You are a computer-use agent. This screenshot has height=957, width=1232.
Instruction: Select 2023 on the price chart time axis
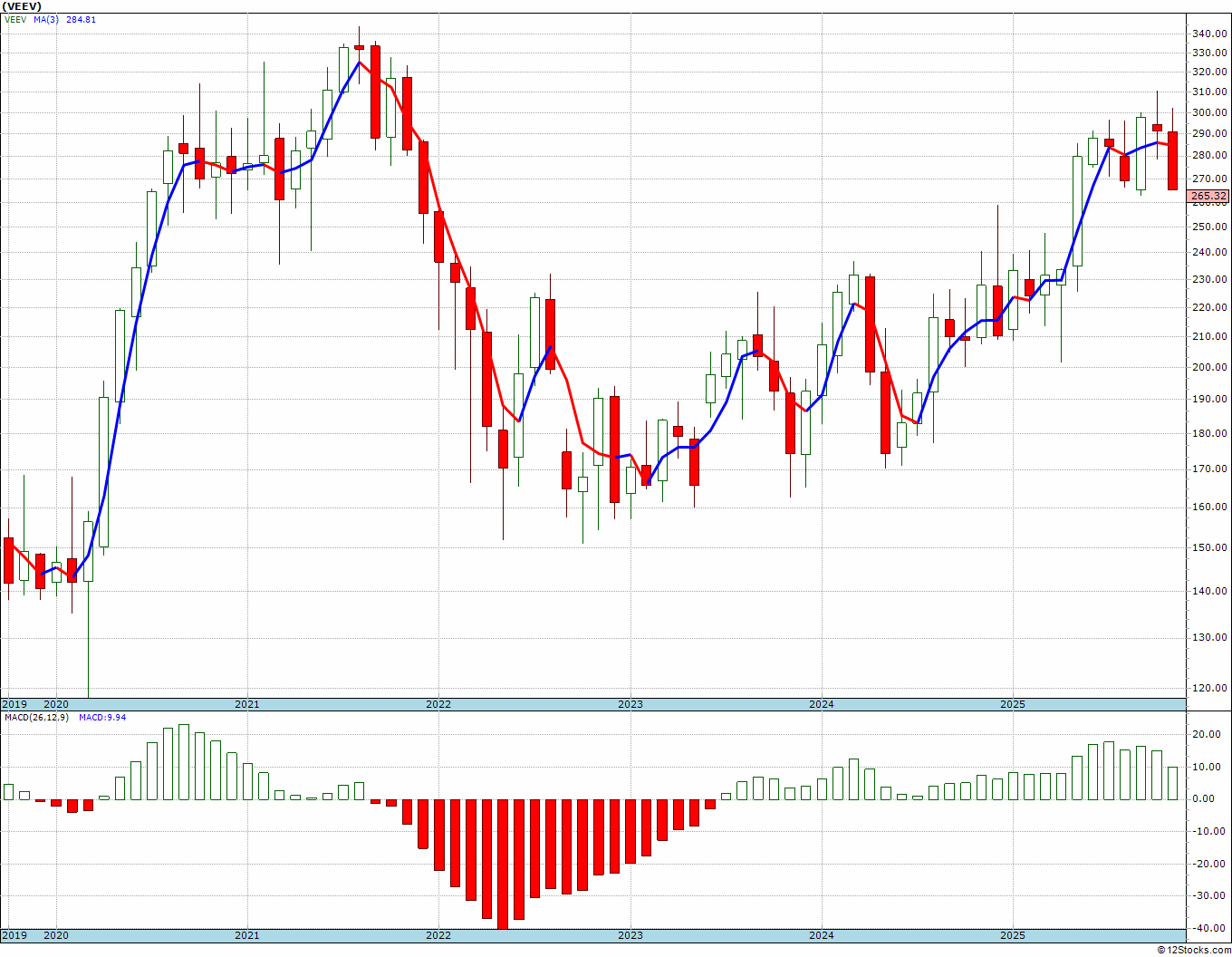click(630, 704)
